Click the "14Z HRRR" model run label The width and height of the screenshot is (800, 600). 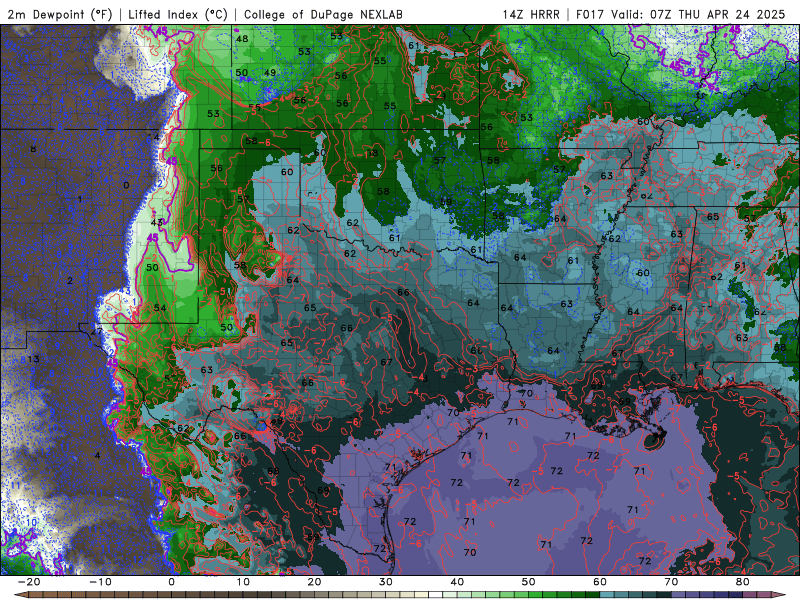[531, 14]
